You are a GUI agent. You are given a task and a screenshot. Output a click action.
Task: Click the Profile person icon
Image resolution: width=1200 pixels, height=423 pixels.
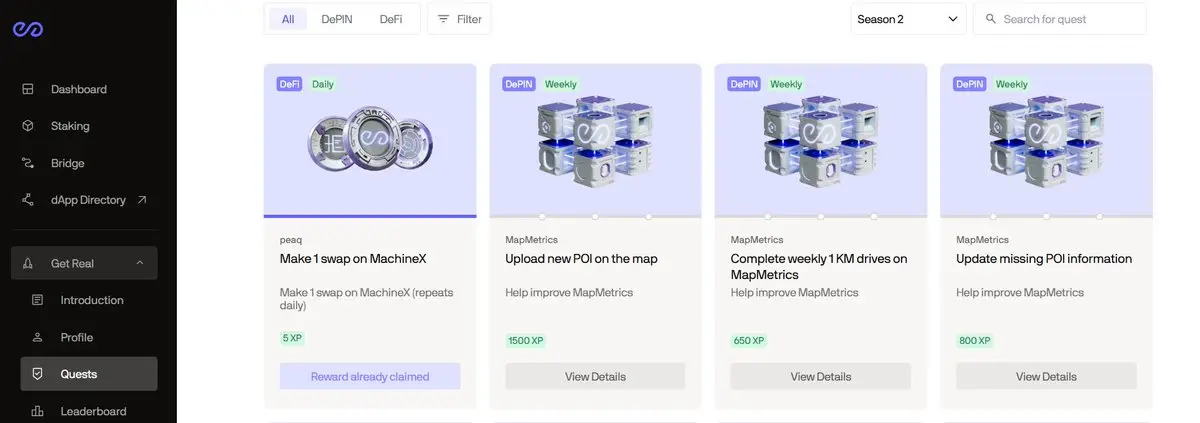coord(38,337)
